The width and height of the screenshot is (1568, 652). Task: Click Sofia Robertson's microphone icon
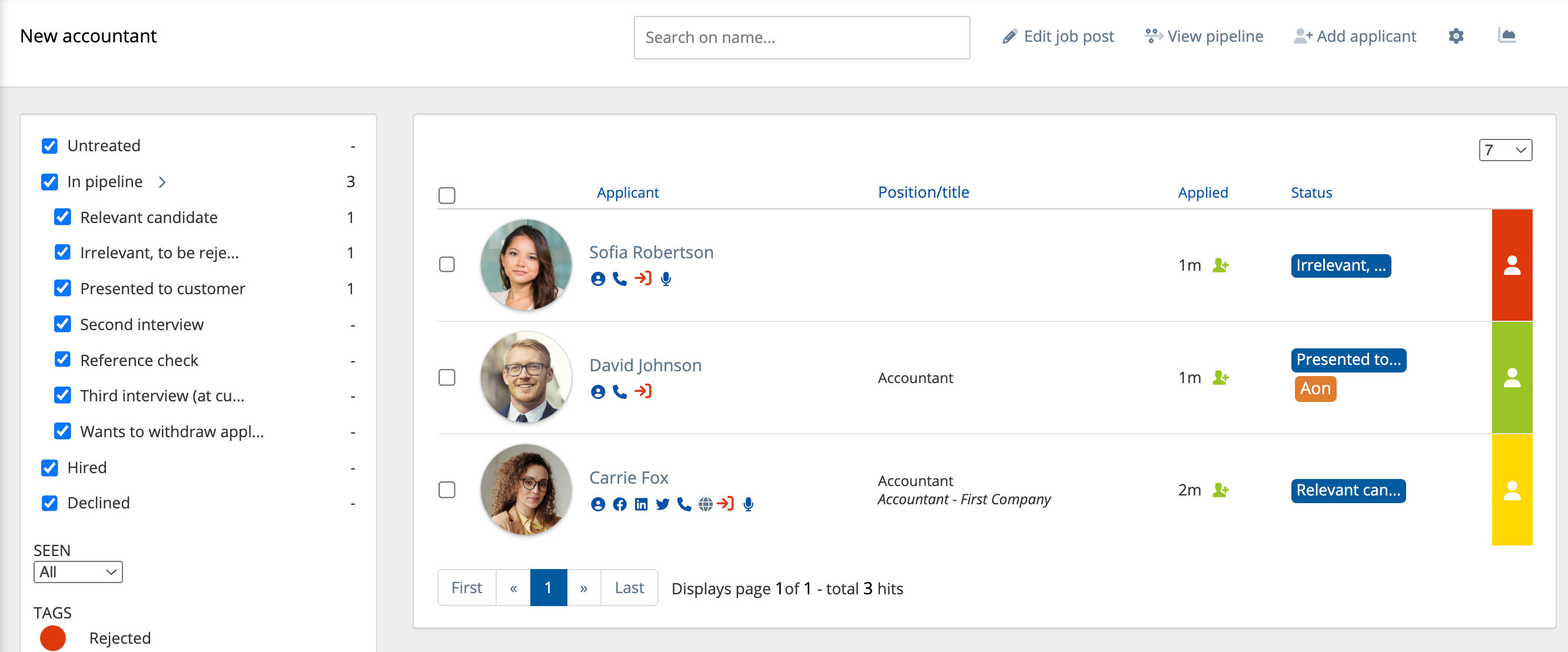pos(666,279)
